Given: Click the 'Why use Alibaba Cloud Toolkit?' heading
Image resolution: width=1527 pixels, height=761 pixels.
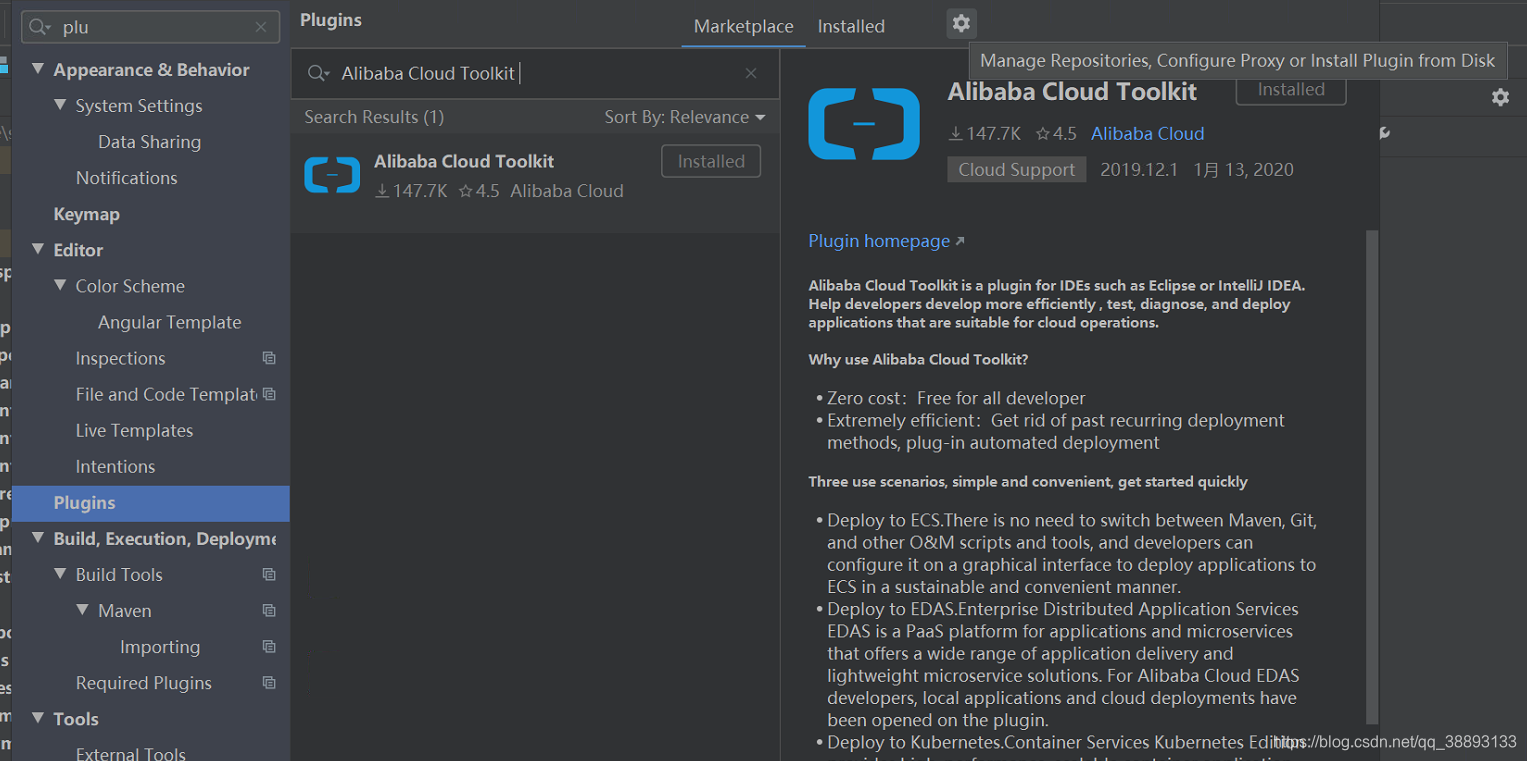Looking at the screenshot, I should [918, 359].
